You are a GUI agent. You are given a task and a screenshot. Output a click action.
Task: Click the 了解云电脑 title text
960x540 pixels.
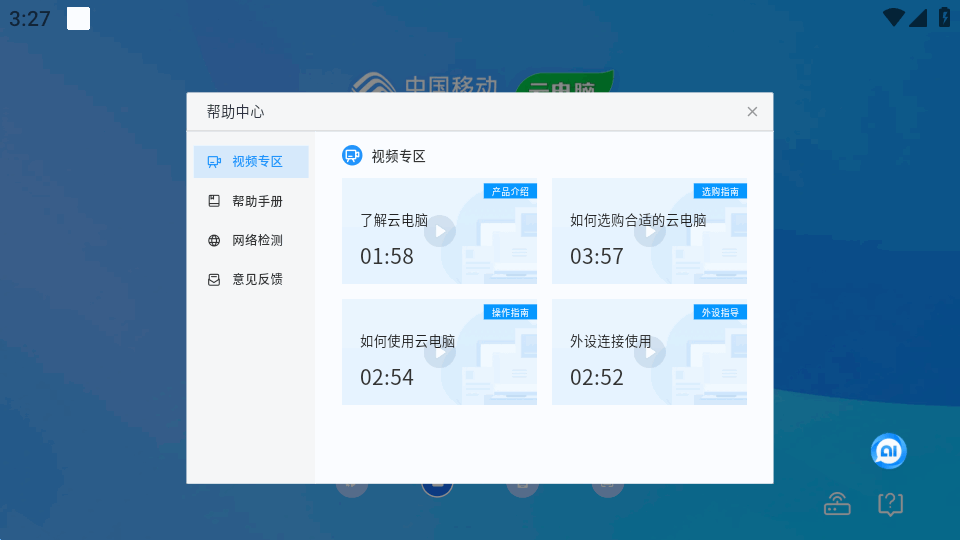tap(394, 220)
